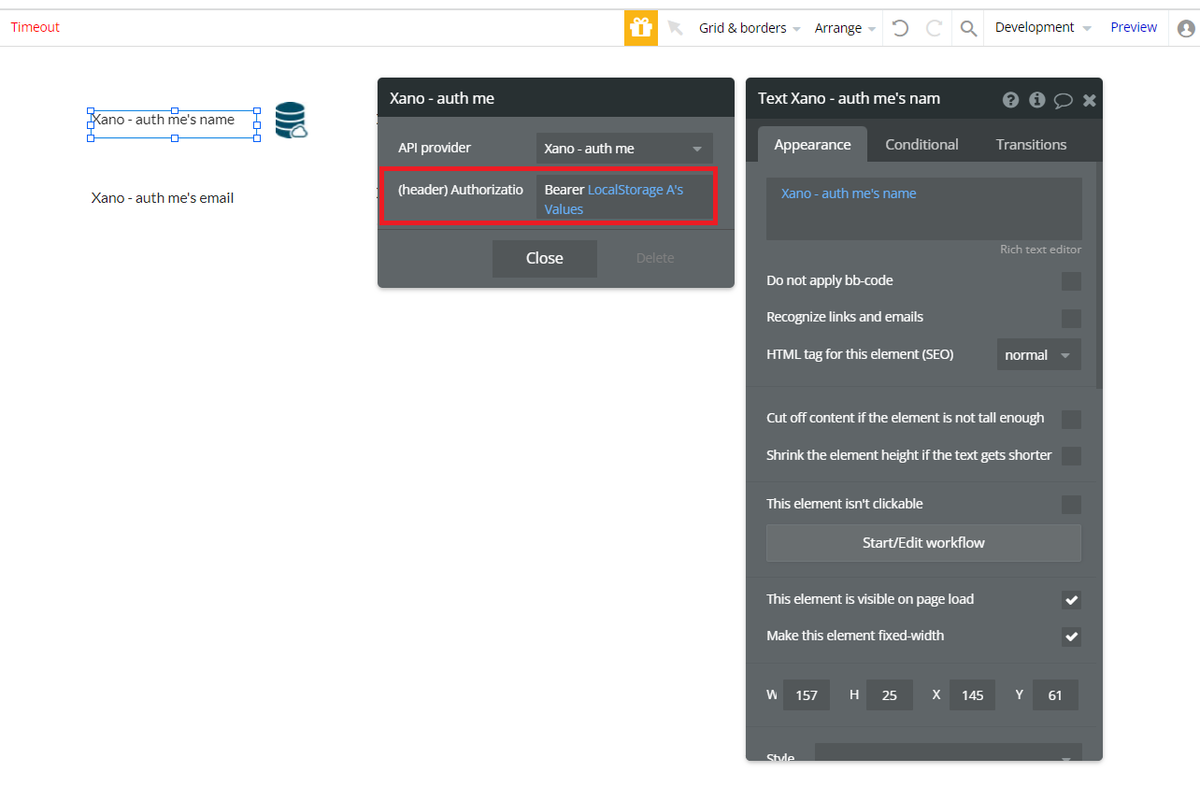Select the pointer arrow tool in toolbar
The width and height of the screenshot is (1200, 787).
point(675,28)
